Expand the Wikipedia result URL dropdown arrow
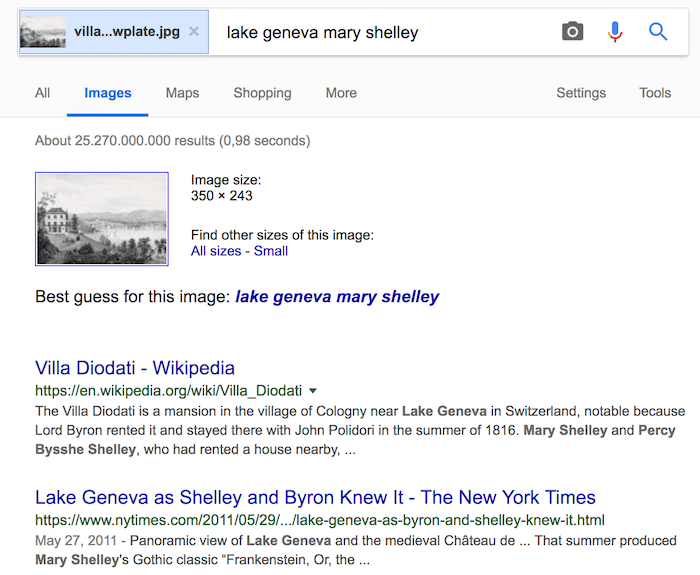700x575 pixels. pos(313,391)
